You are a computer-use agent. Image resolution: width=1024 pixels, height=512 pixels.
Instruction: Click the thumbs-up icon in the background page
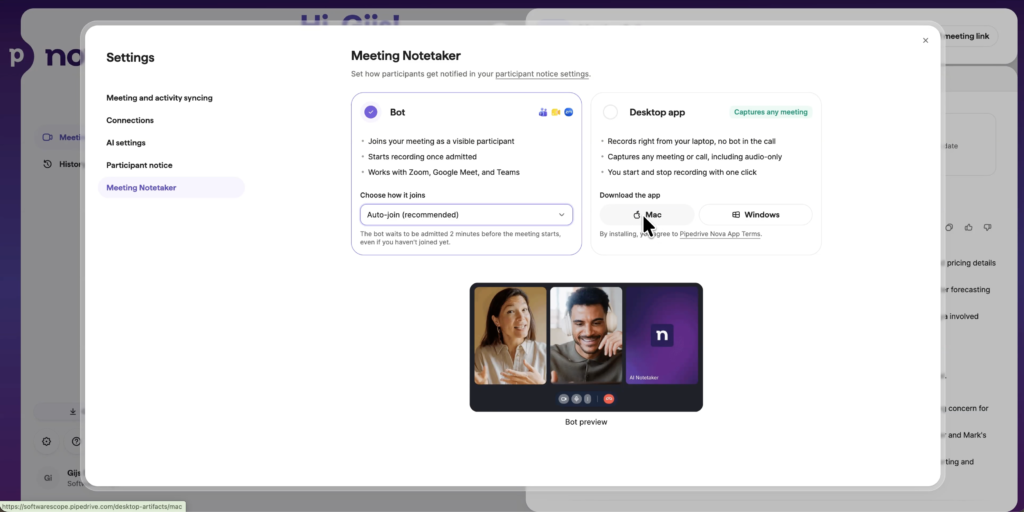tap(968, 227)
